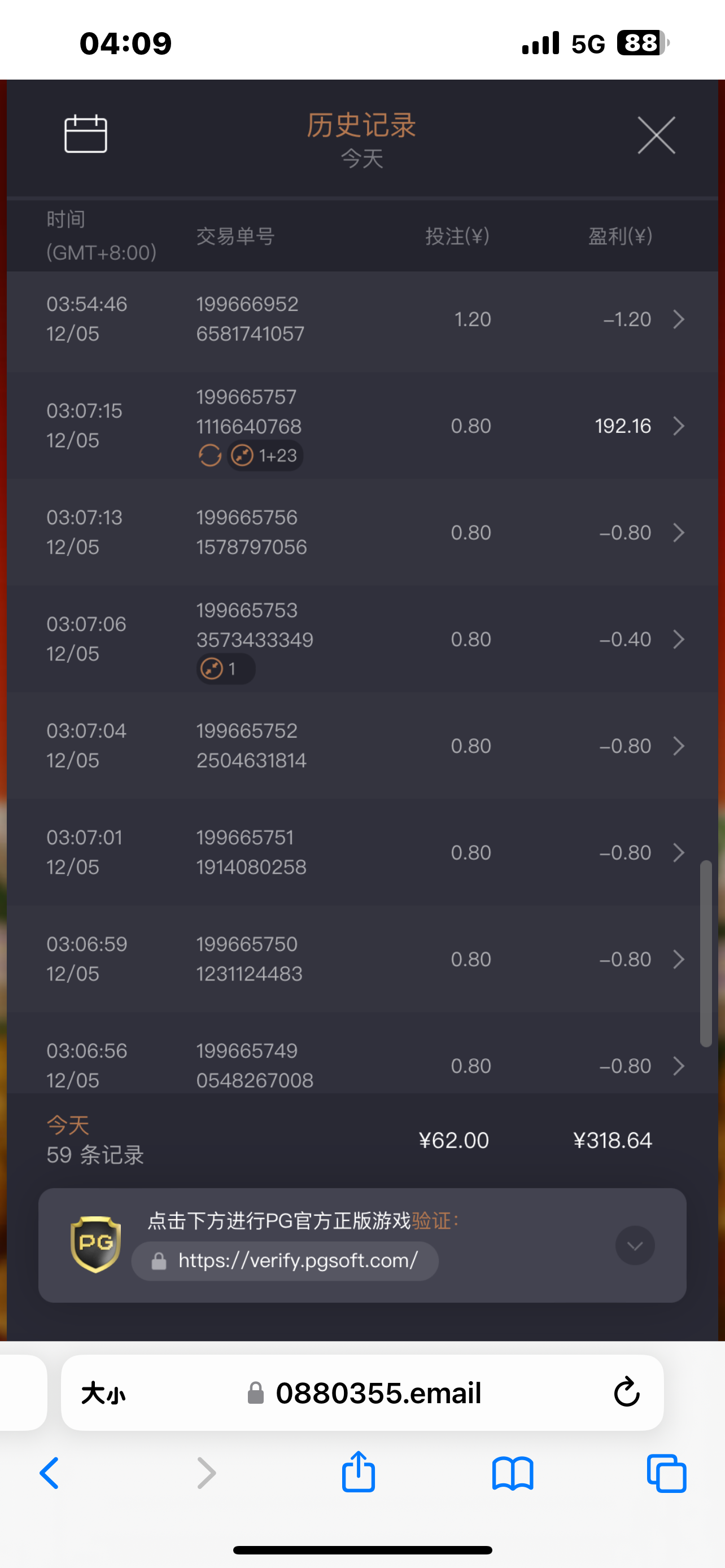Open the 大小 page settings menu
This screenshot has height=1568, width=725.
tap(103, 1392)
